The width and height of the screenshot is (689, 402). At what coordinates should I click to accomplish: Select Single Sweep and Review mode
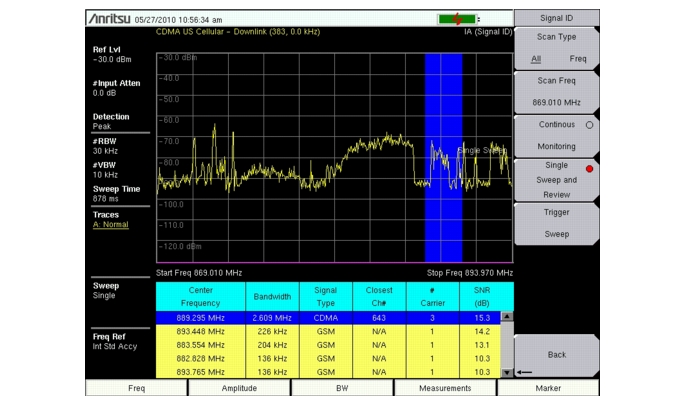pos(557,180)
